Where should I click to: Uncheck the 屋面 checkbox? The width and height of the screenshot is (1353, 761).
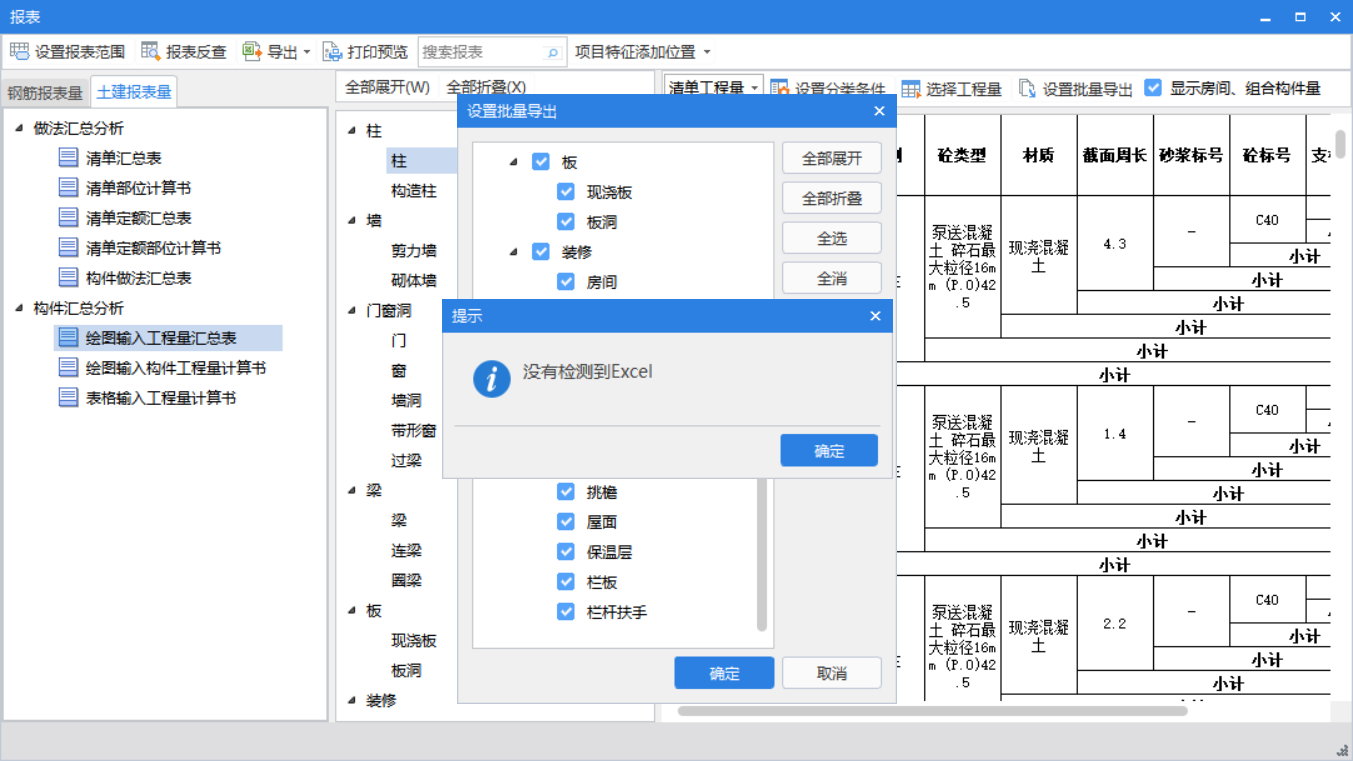pos(566,522)
